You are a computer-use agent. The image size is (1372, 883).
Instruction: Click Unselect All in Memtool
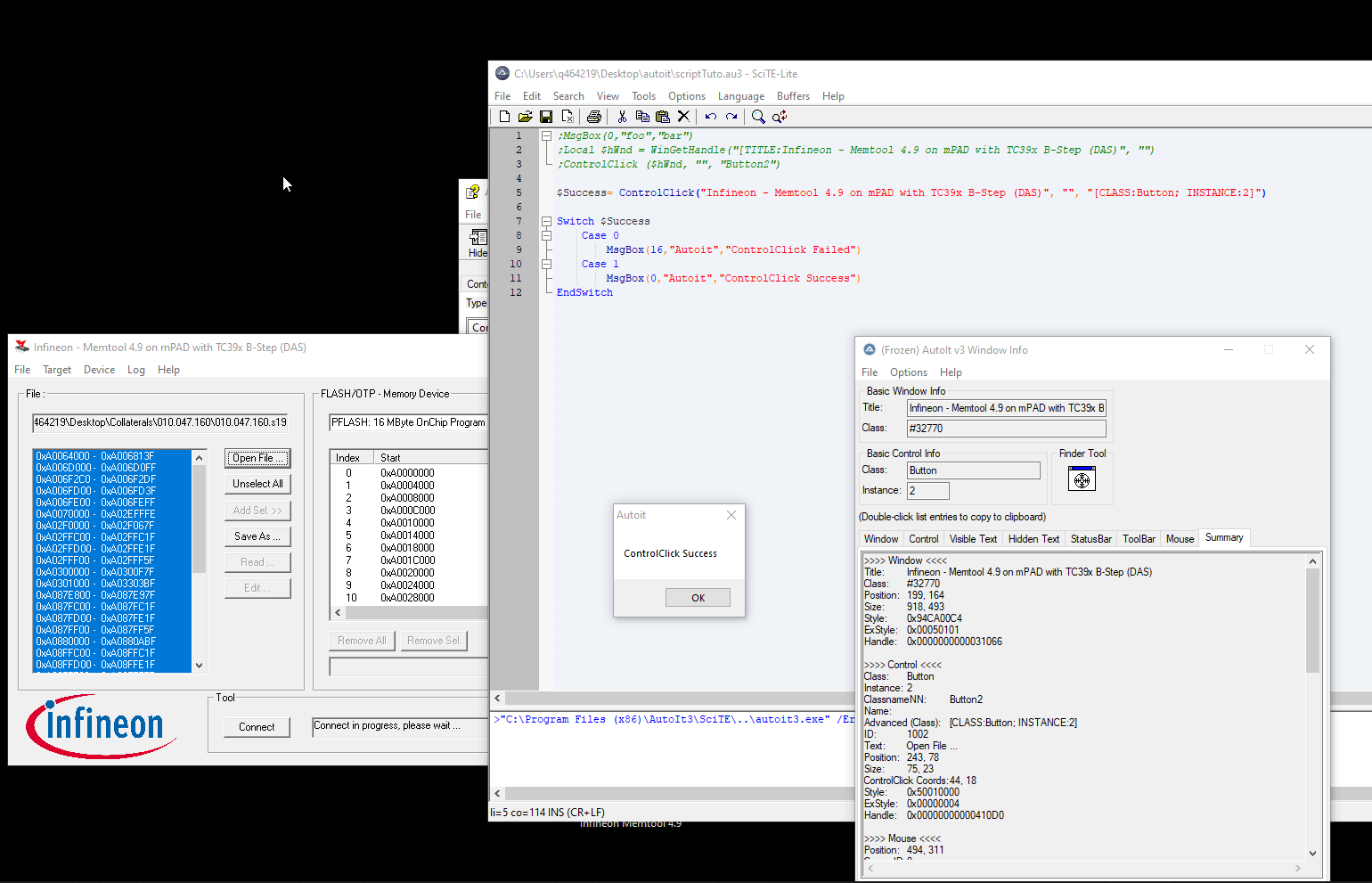(257, 484)
